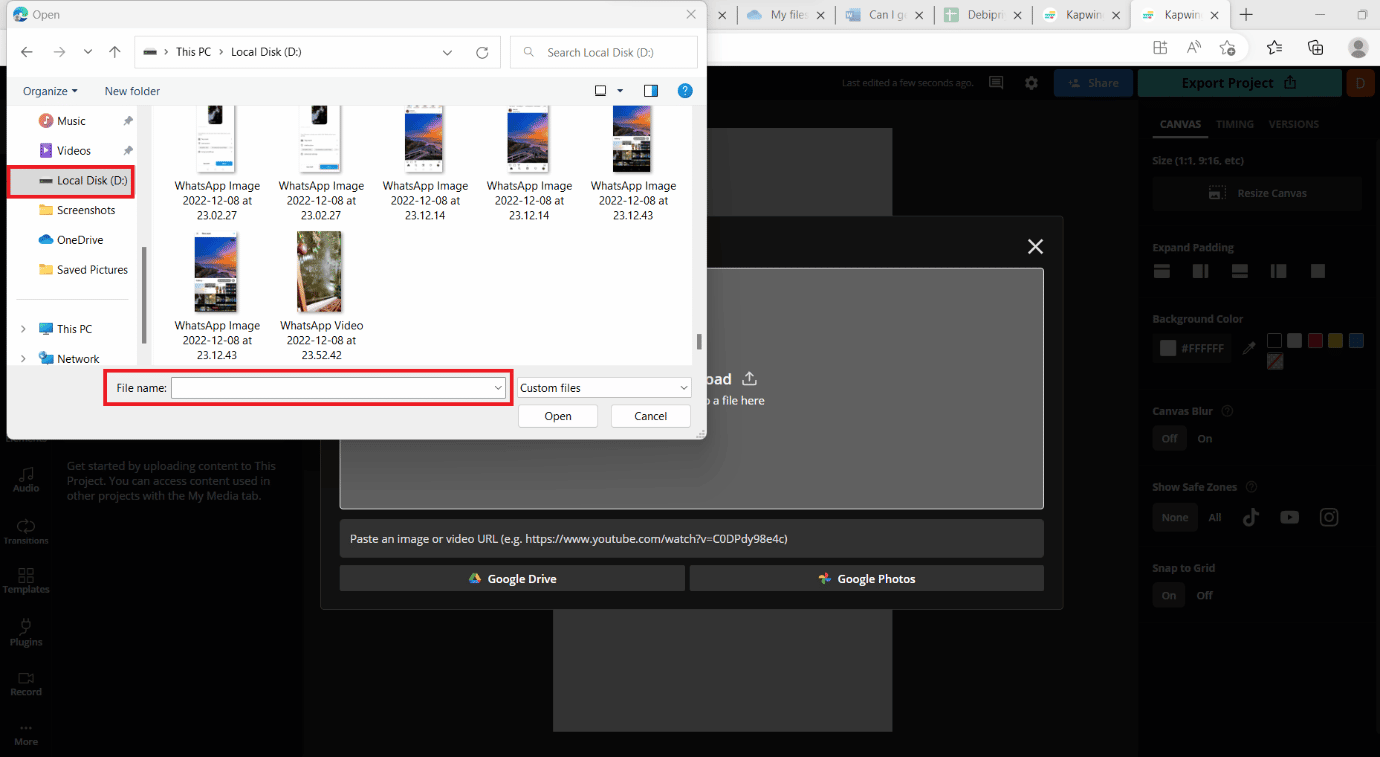Apply left expand padding option
This screenshot has height=757, width=1380.
pyautogui.click(x=1278, y=271)
